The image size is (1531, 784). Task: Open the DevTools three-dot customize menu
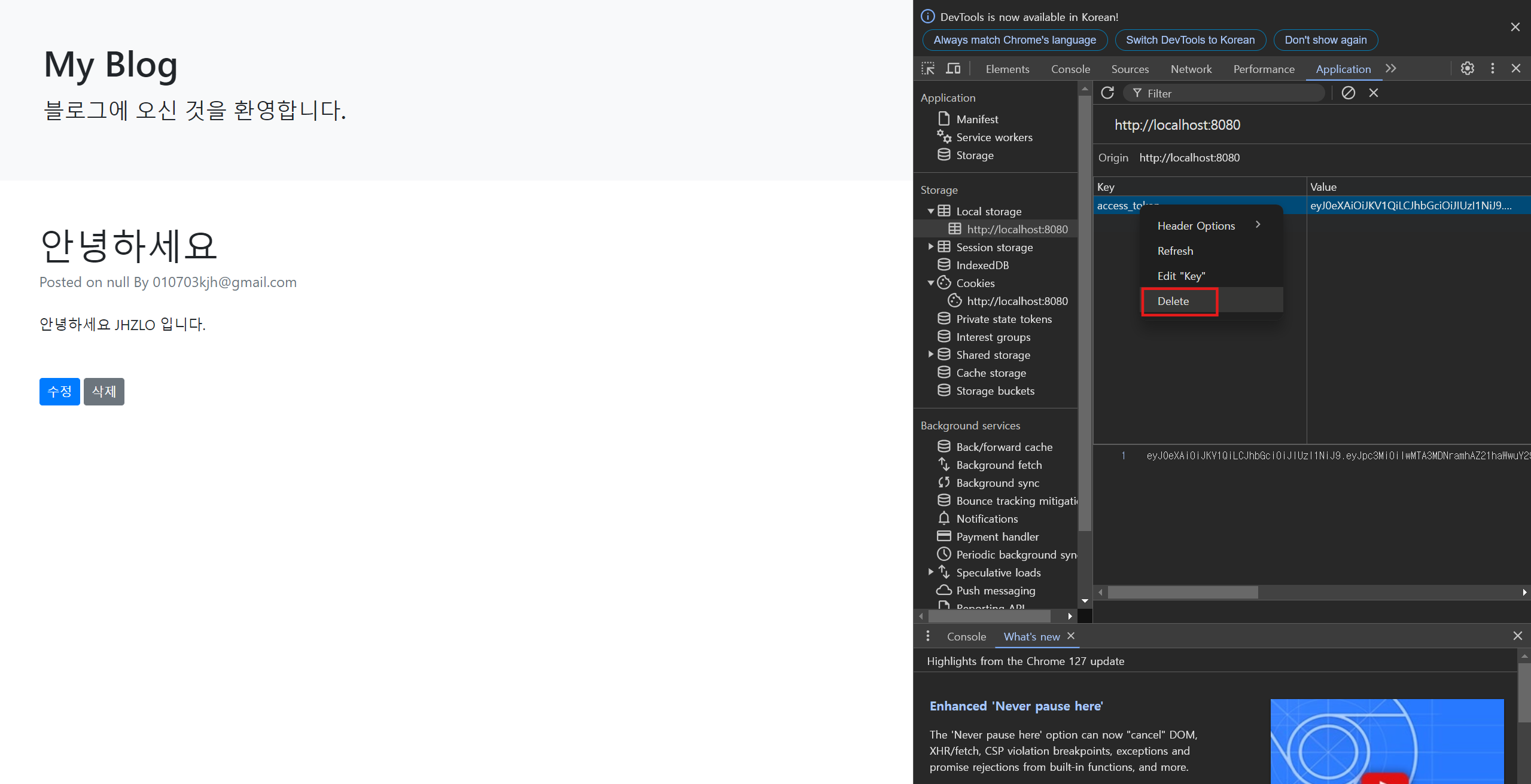click(x=1492, y=69)
